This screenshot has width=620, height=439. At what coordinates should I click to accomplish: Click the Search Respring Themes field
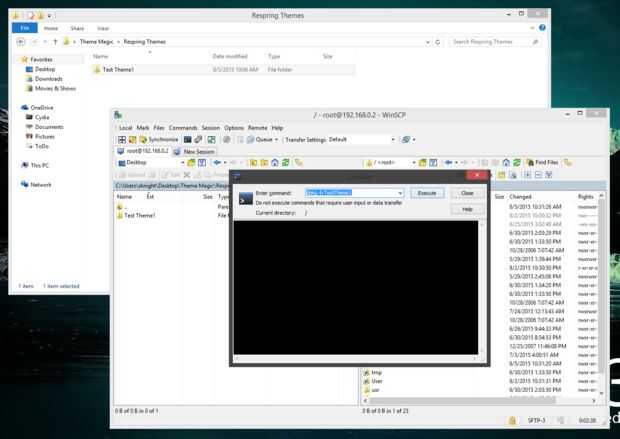(494, 42)
